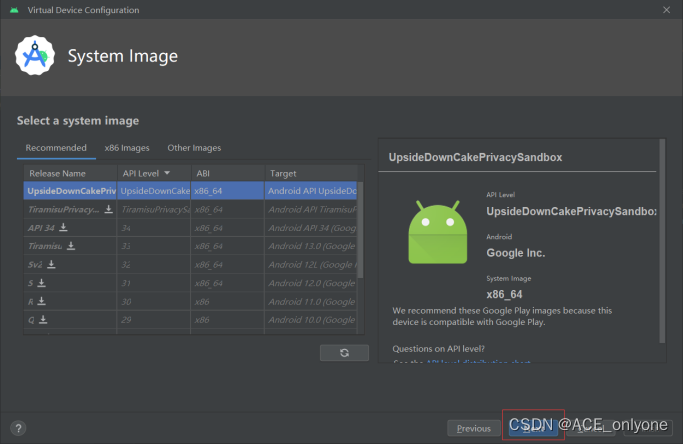Select the Android 12.0 target cell
The image size is (684, 444).
tap(311, 283)
